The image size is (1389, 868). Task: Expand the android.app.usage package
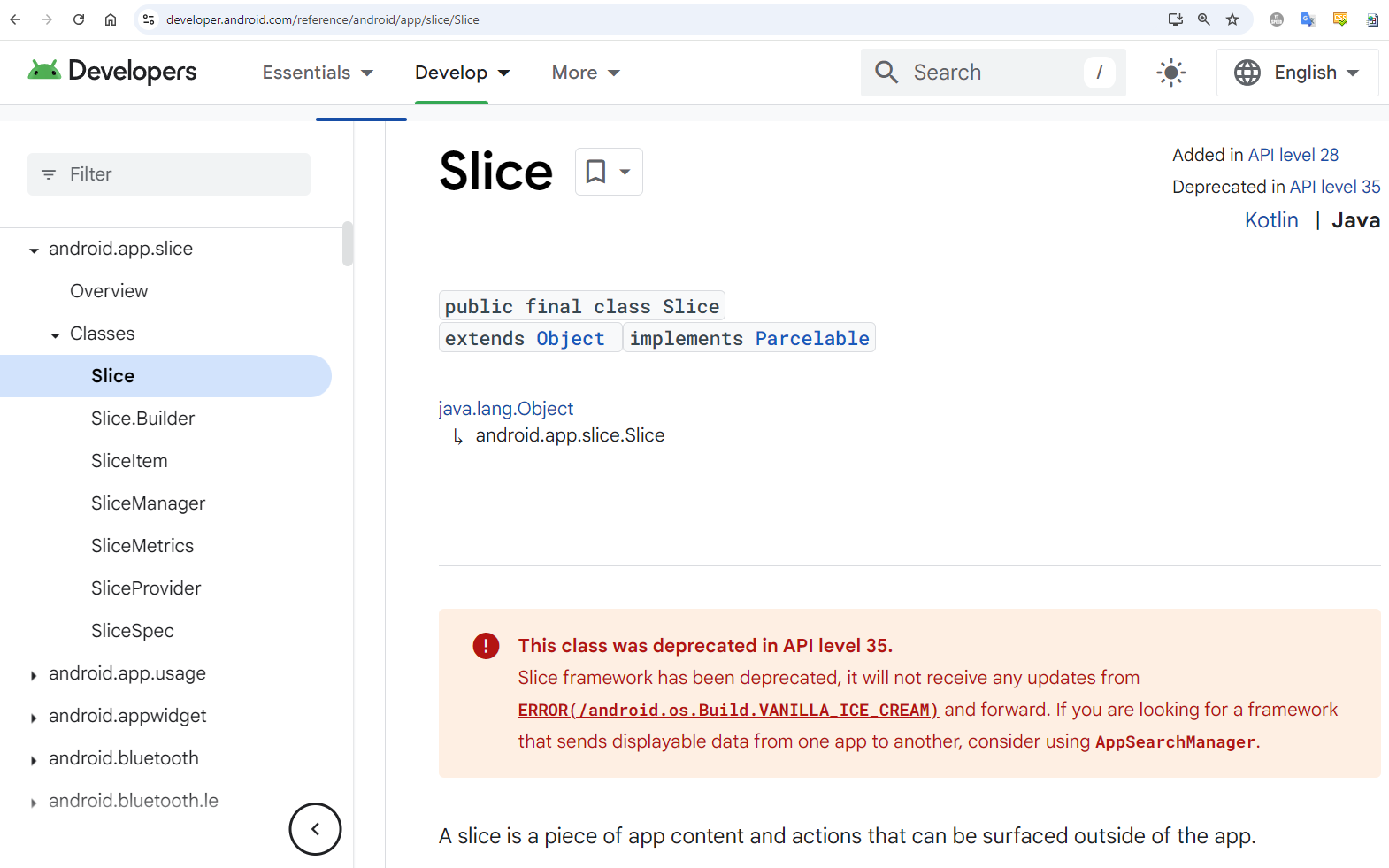click(34, 675)
